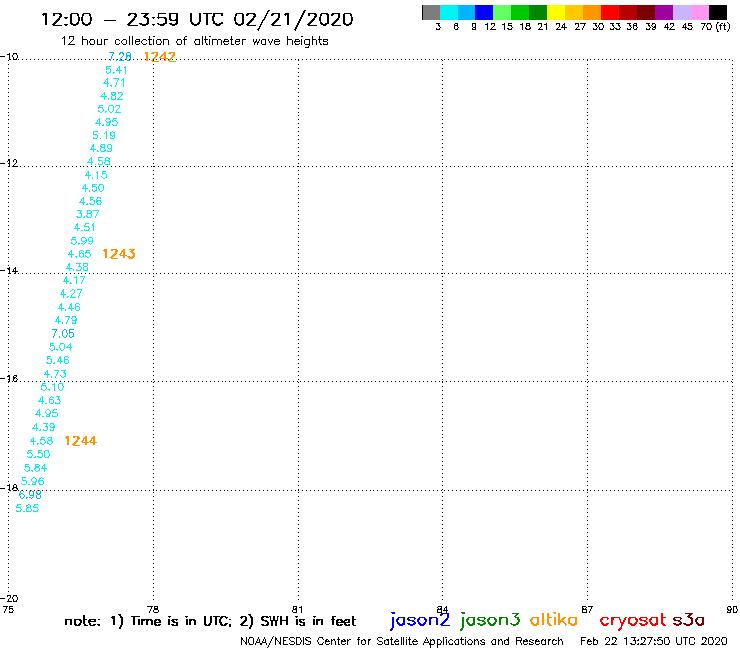This screenshot has width=740, height=650.
Task: Click the 4.89 wave height value
Action: pos(101,148)
